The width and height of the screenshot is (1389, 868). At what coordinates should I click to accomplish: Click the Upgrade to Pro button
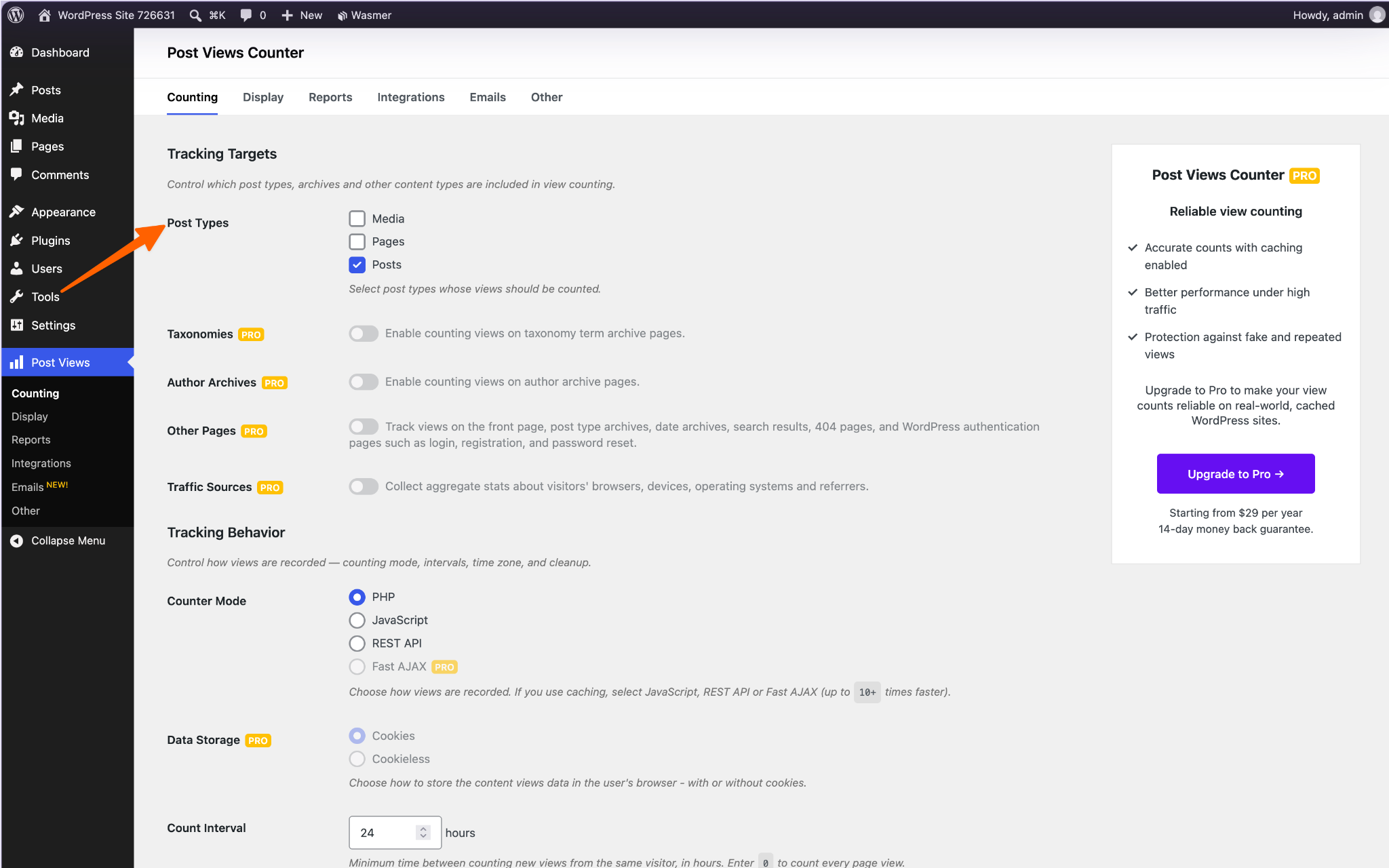1236,473
